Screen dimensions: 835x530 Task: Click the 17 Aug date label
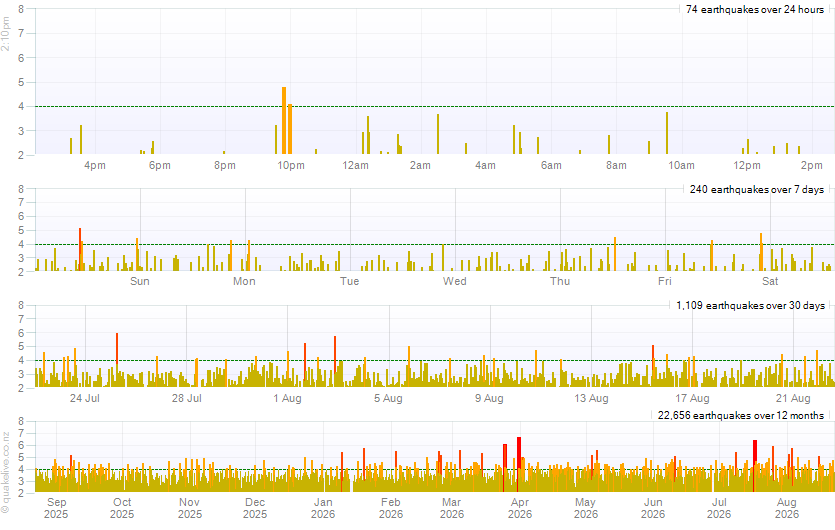point(692,398)
